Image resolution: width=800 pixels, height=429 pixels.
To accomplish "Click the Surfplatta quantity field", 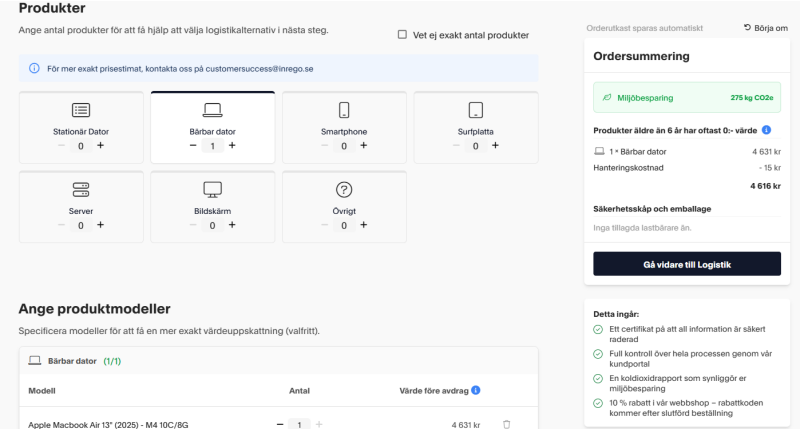I will [476, 146].
